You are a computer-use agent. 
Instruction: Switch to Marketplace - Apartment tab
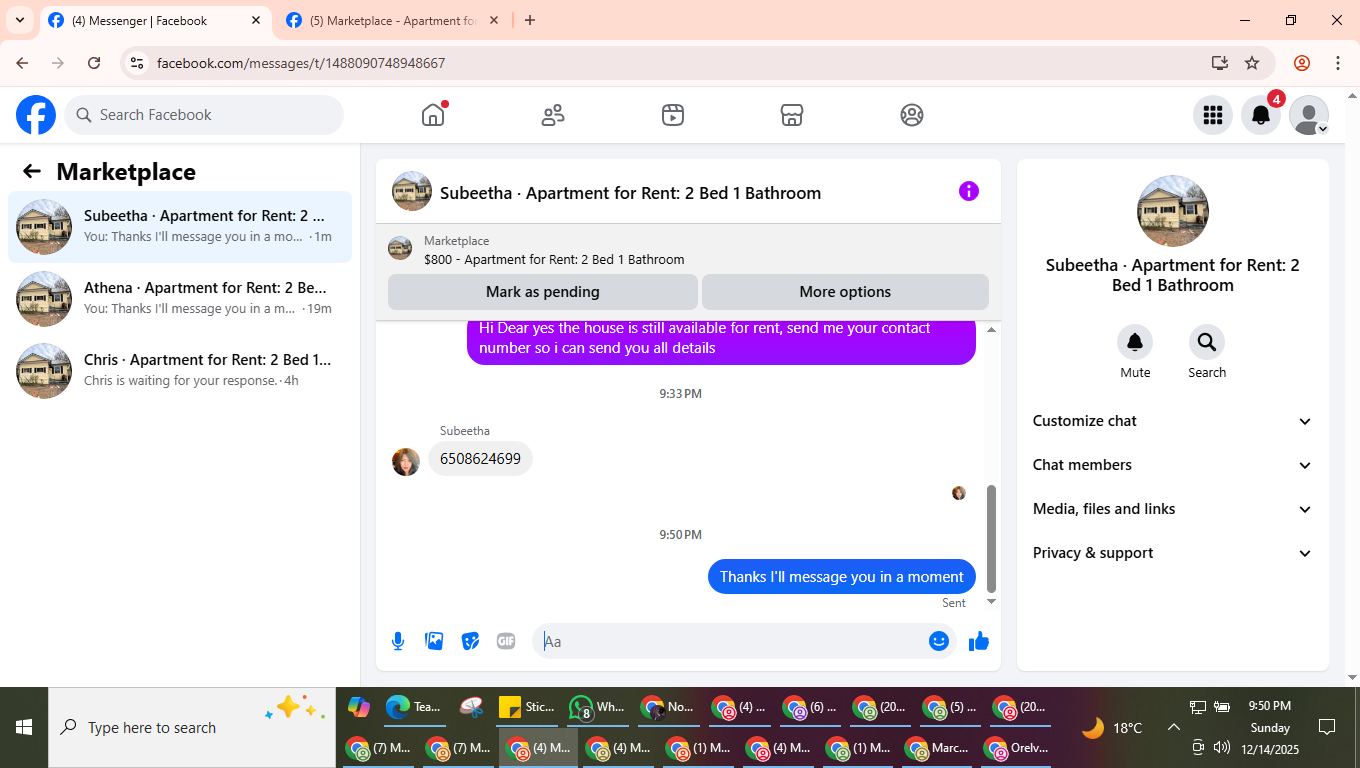393,20
